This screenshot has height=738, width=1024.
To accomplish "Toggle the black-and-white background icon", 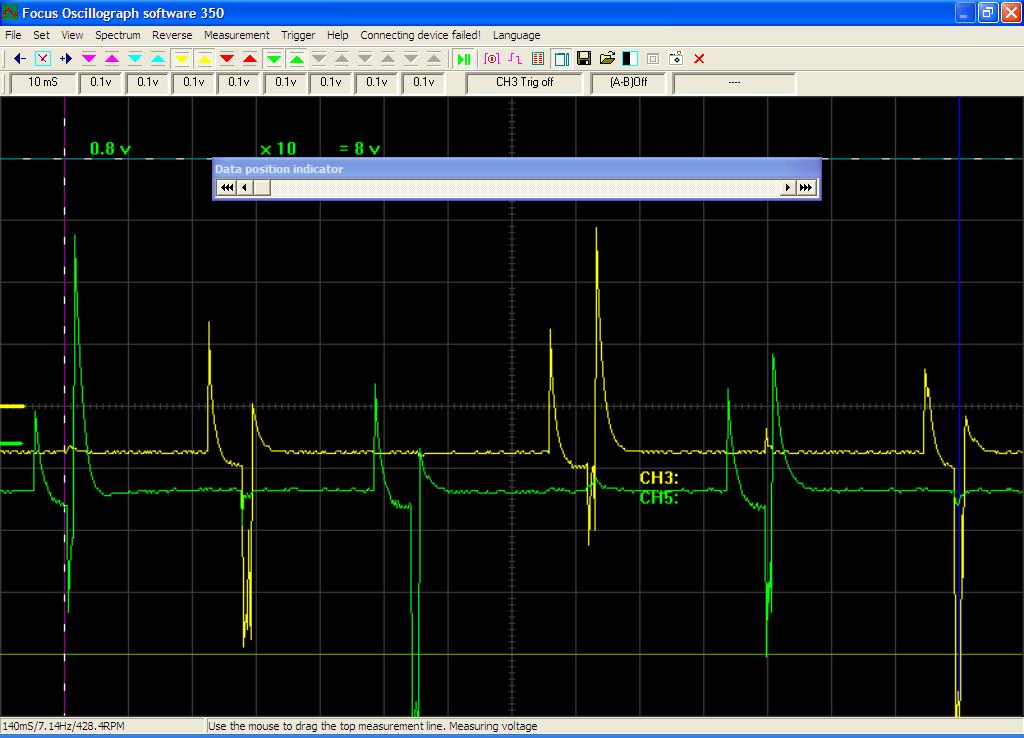I will click(x=630, y=59).
